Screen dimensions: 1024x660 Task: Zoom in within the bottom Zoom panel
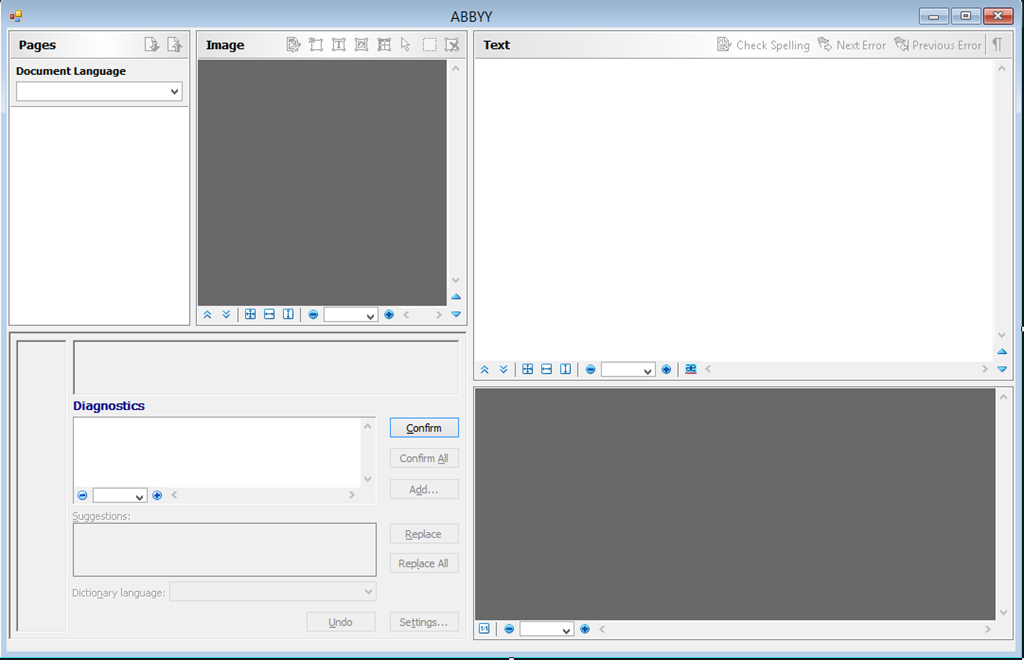pos(585,629)
